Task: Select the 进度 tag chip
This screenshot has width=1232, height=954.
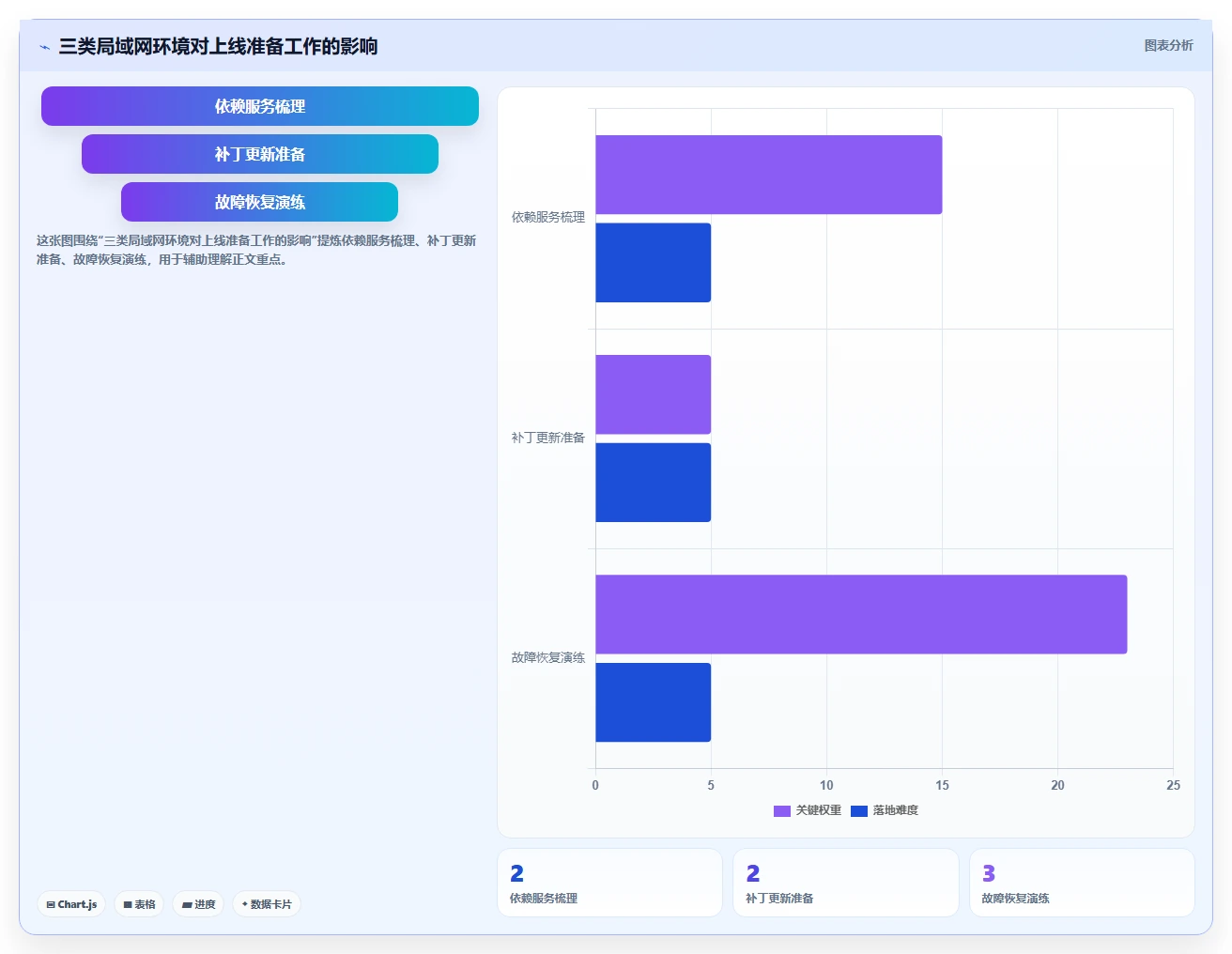Action: click(x=198, y=904)
